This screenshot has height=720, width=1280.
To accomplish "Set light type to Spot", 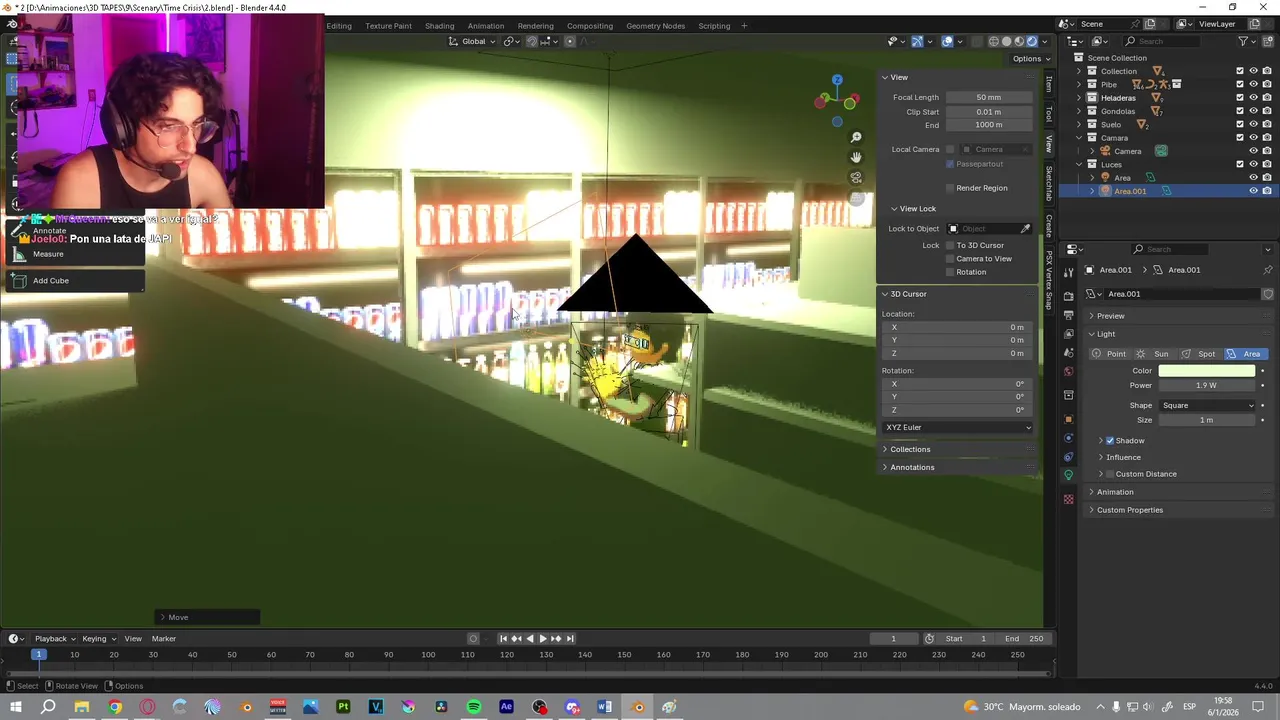I will (x=1199, y=354).
